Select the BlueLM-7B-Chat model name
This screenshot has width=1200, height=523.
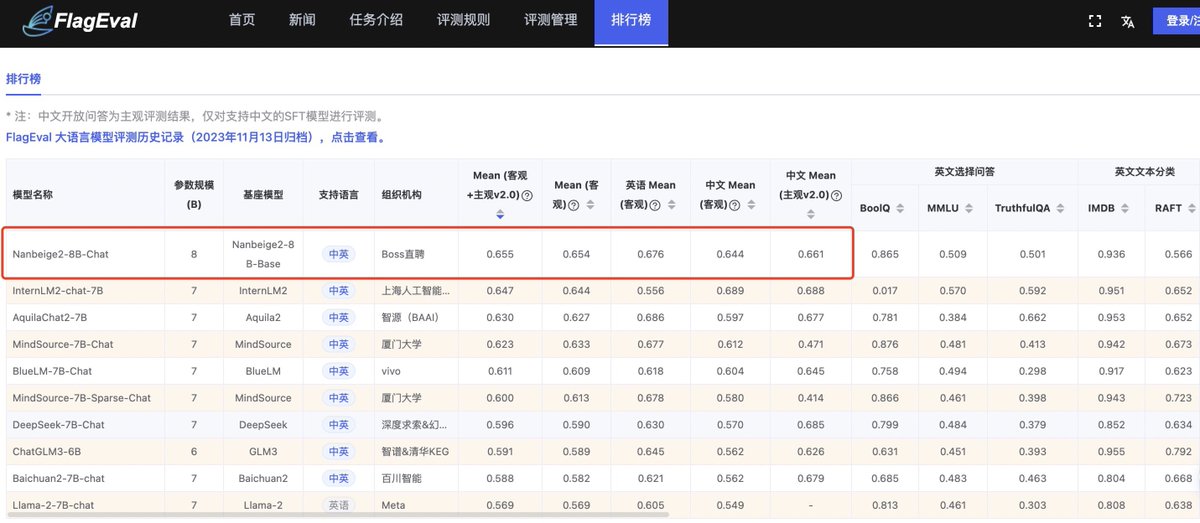pyautogui.click(x=52, y=371)
